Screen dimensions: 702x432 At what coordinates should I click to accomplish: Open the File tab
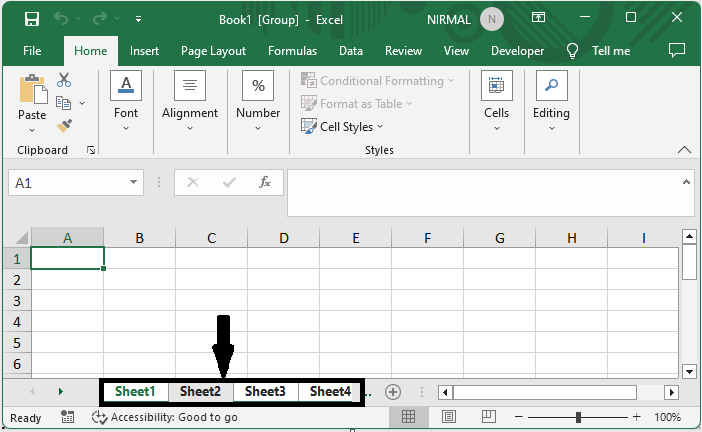[x=32, y=51]
